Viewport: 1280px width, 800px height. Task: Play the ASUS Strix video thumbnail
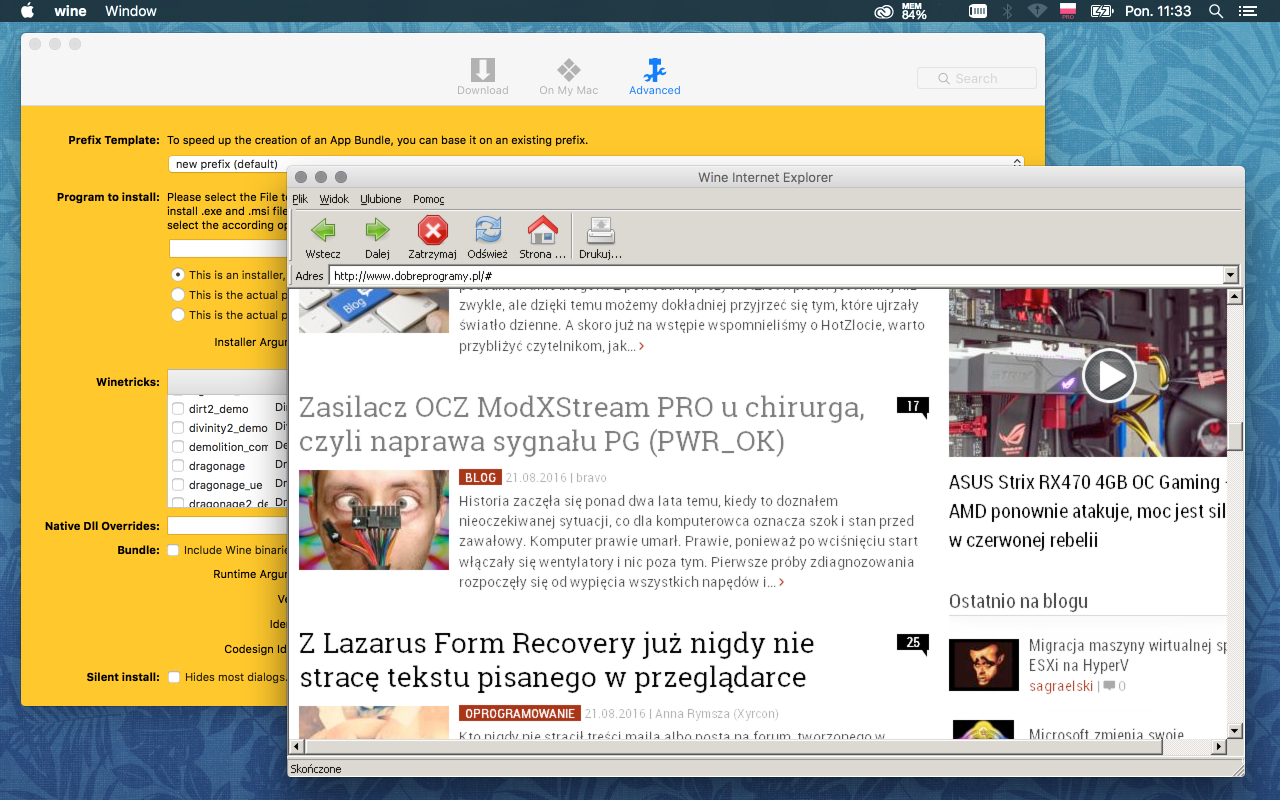1109,375
